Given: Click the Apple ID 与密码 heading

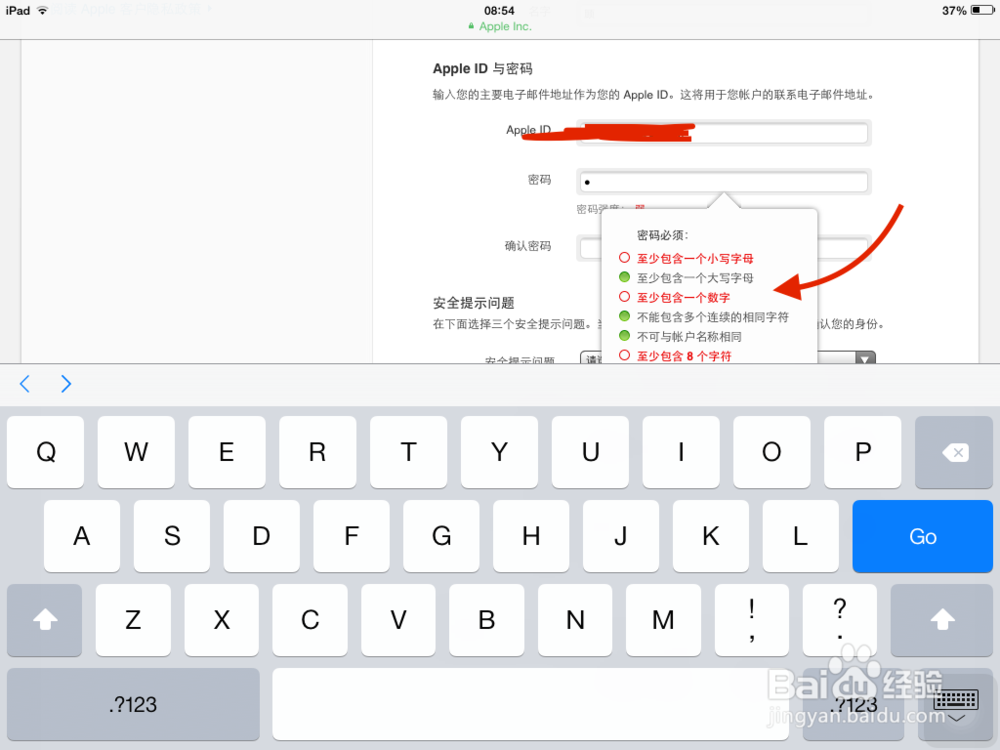Looking at the screenshot, I should [482, 68].
